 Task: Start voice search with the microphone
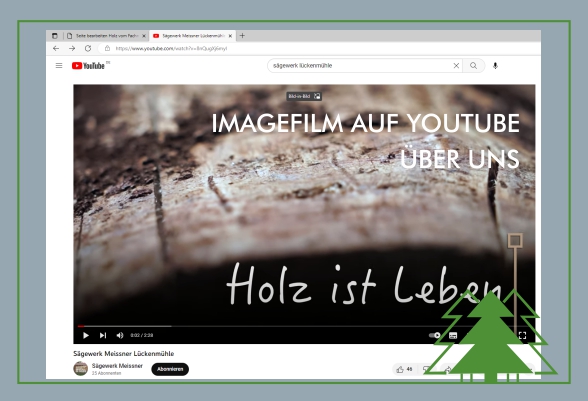coord(495,66)
